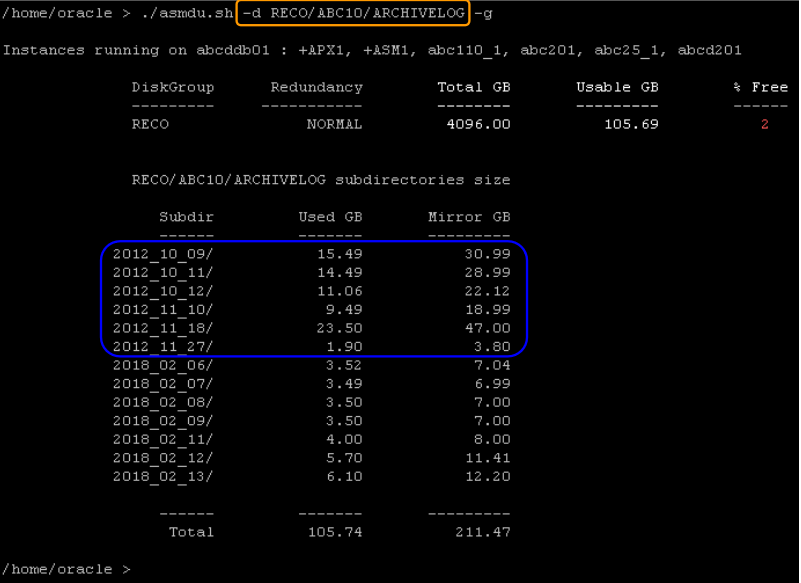The width and height of the screenshot is (801, 583).
Task: Click the 211.47 total mirror value
Action: click(x=483, y=532)
